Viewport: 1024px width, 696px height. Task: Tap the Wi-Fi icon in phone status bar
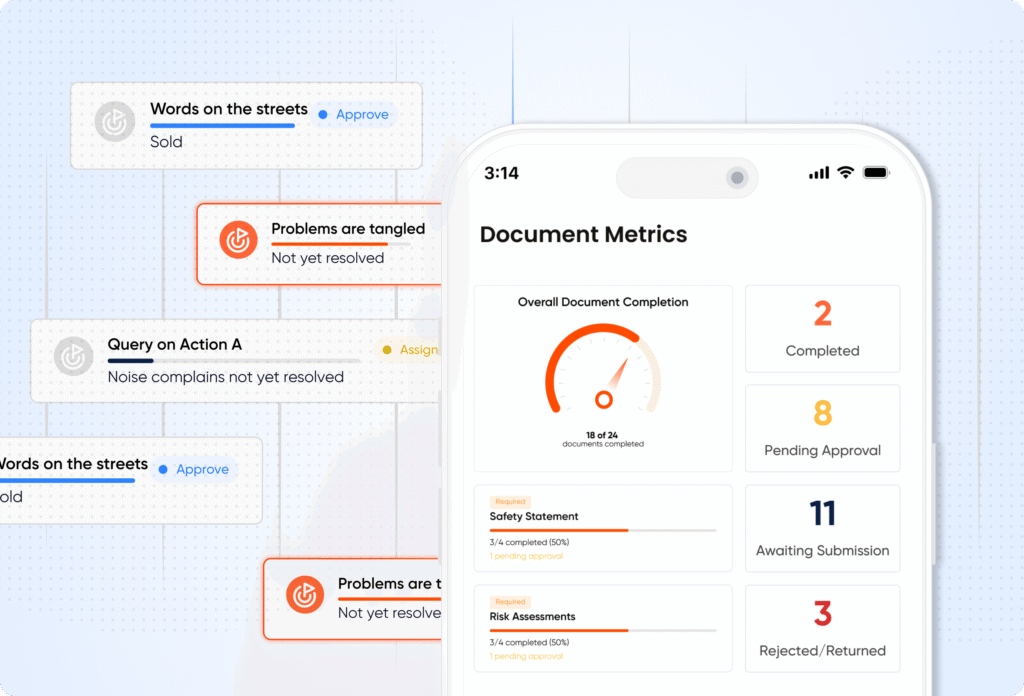click(x=845, y=173)
